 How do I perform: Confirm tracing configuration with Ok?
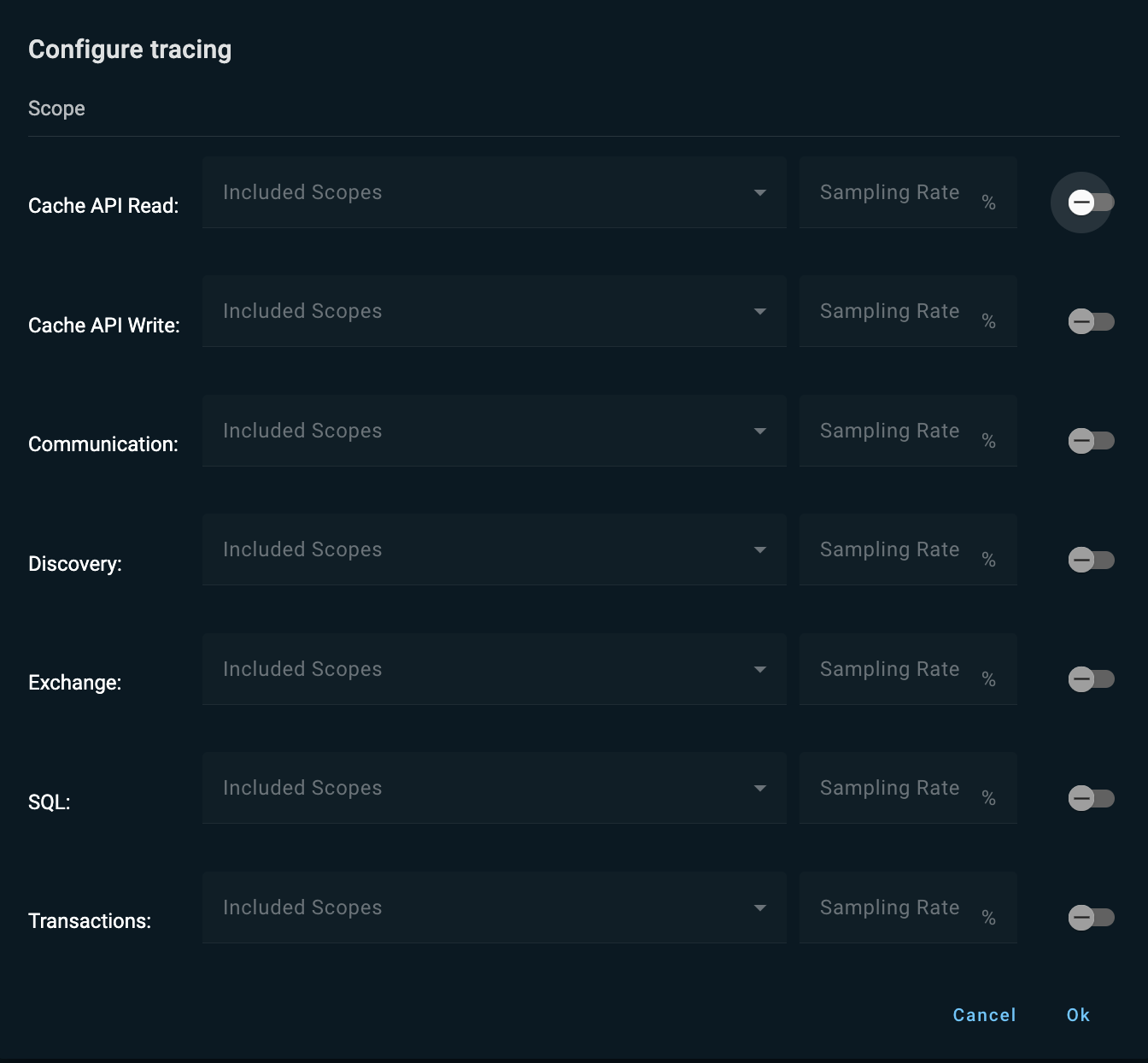1078,1015
